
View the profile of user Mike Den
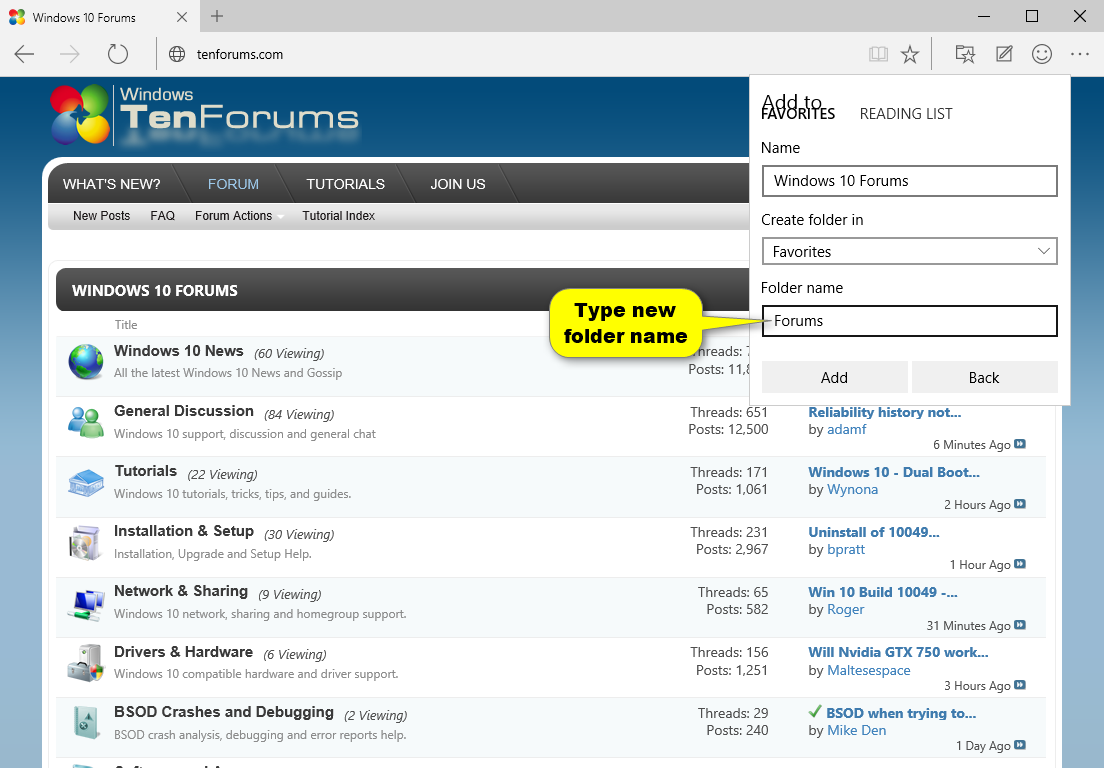pyautogui.click(x=856, y=730)
